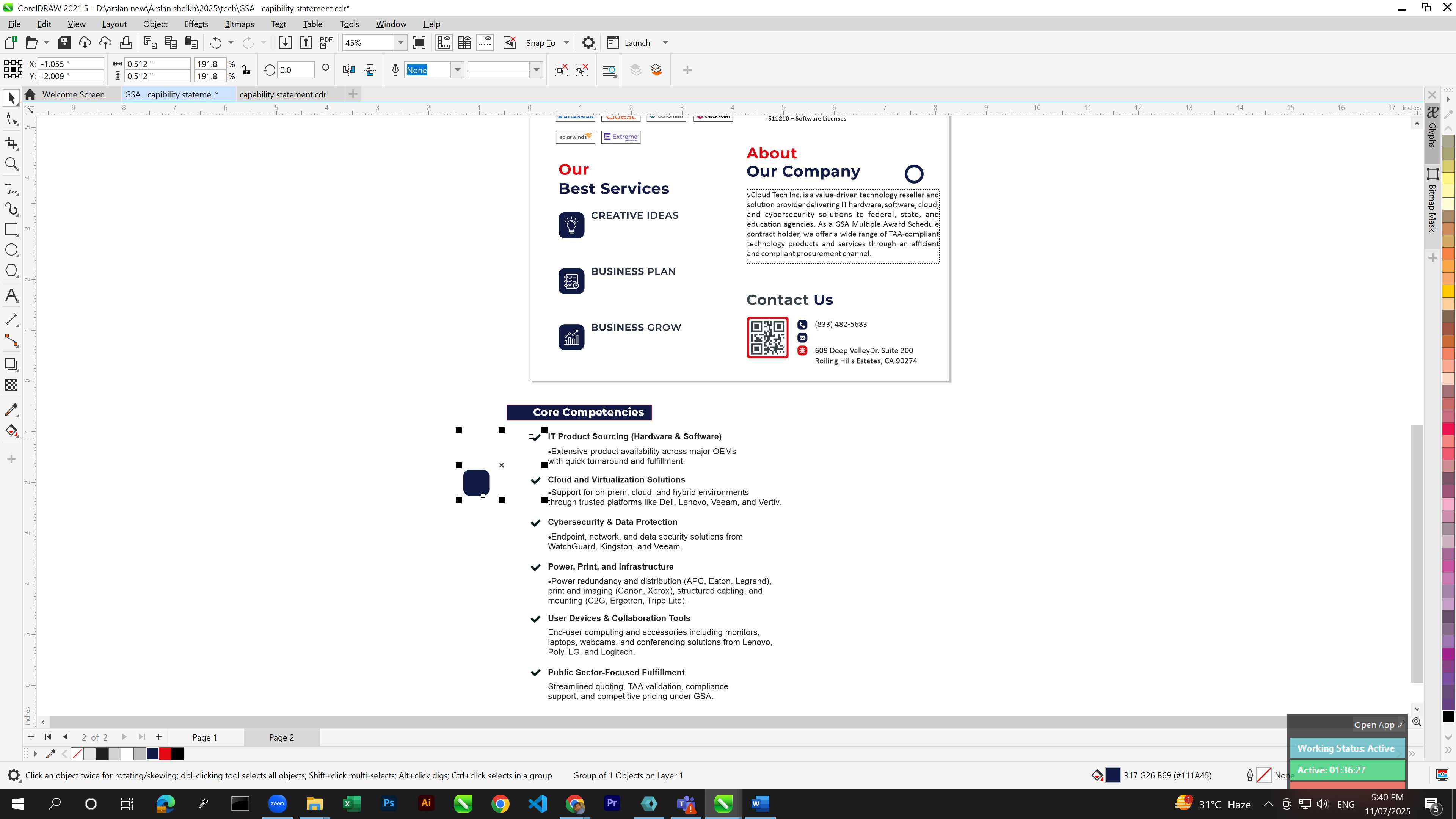Click the Wrap text icon
1456x819 pixels.
pyautogui.click(x=609, y=70)
